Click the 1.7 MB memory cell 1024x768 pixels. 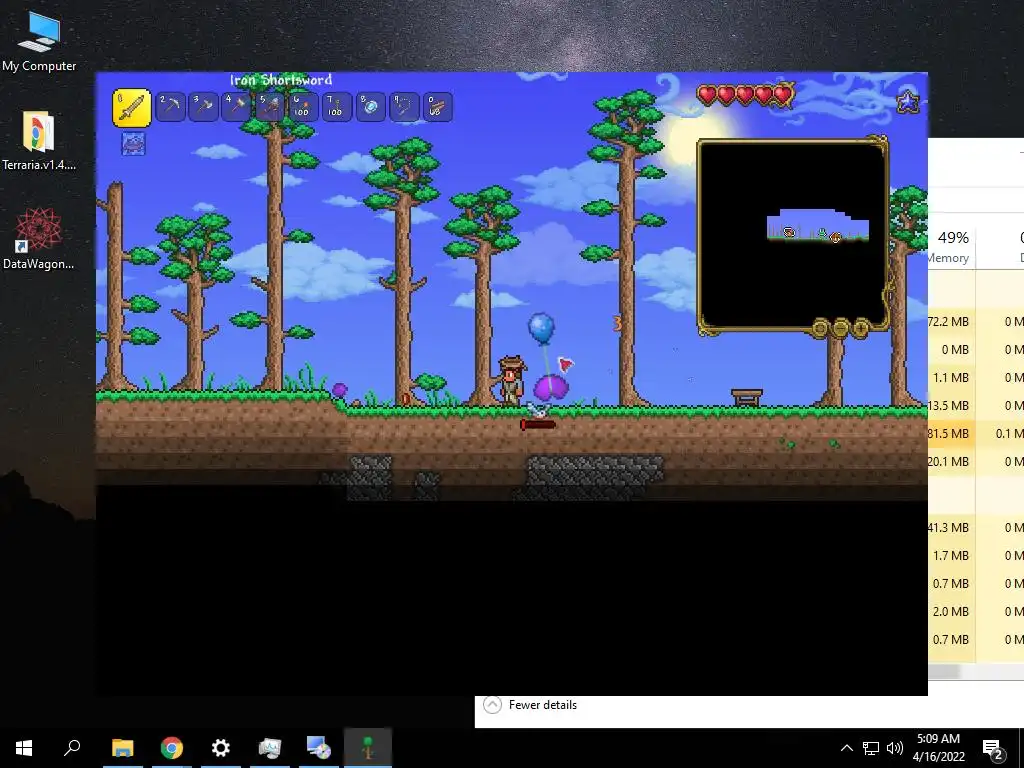click(952, 556)
